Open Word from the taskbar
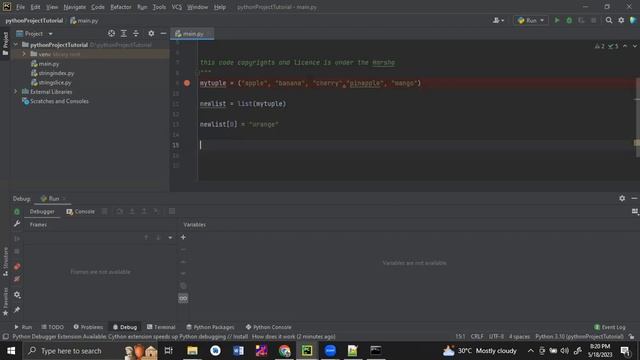Image resolution: width=640 pixels, height=360 pixels. pyautogui.click(x=238, y=351)
